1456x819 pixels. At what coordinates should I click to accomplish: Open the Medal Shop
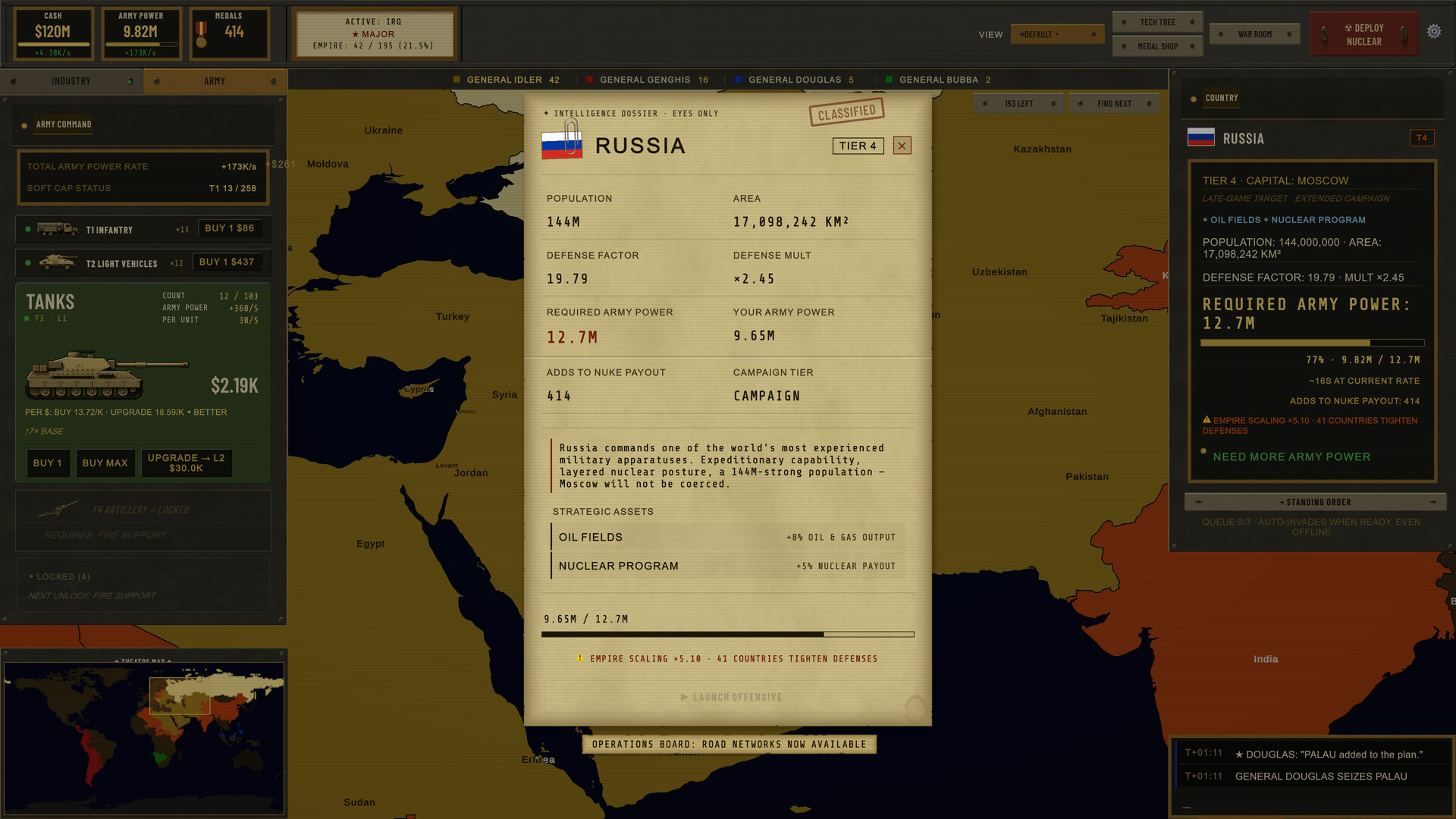click(x=1157, y=46)
